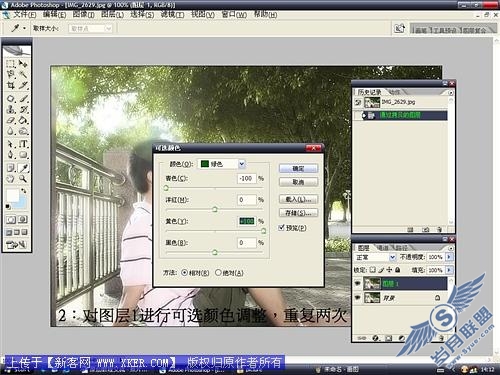Screen dimensions: 500x375
Task: Hide the 背景 layer eye icon
Action: [358, 297]
